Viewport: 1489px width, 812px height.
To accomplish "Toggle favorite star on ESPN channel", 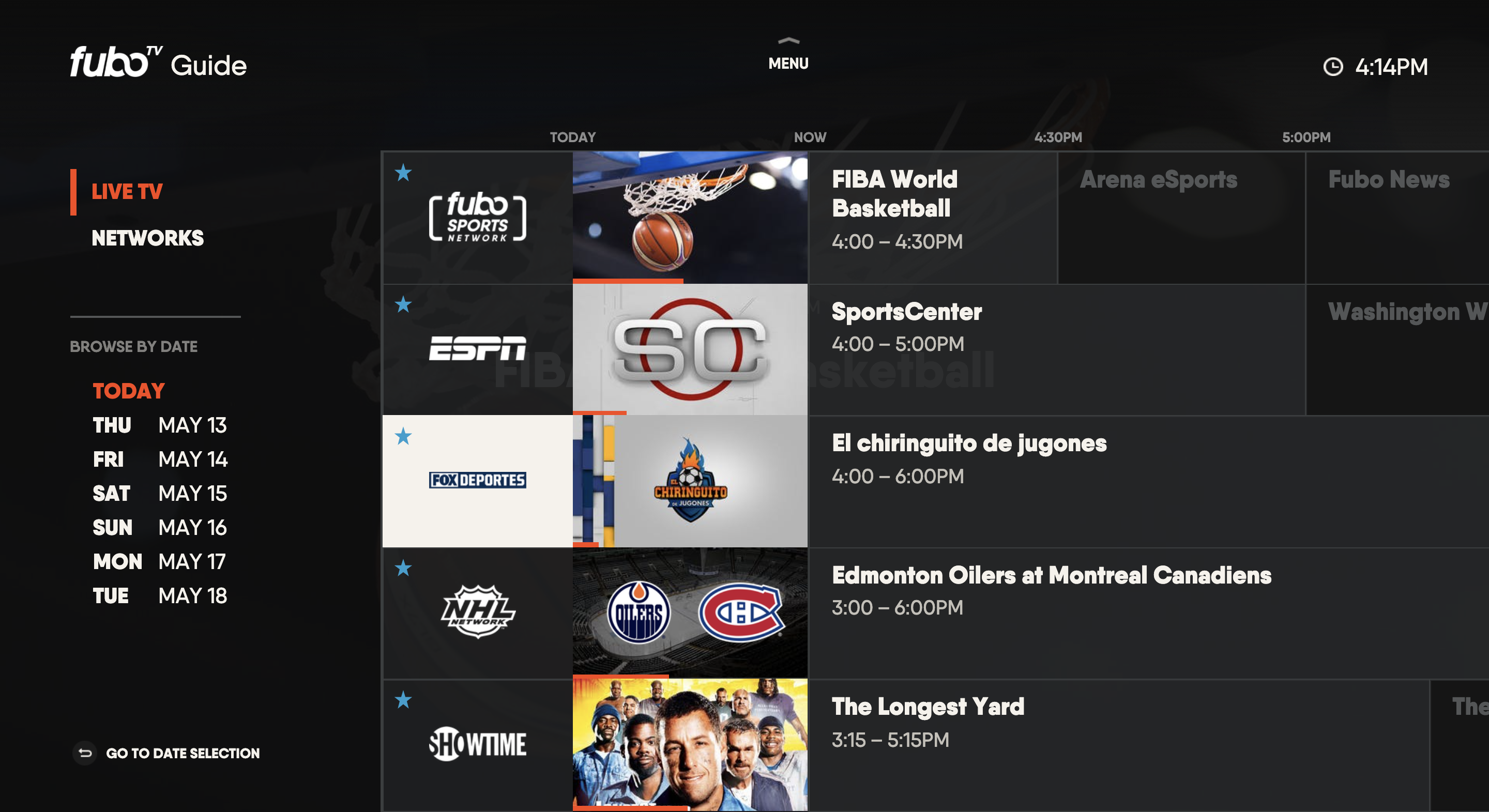I will 403,304.
